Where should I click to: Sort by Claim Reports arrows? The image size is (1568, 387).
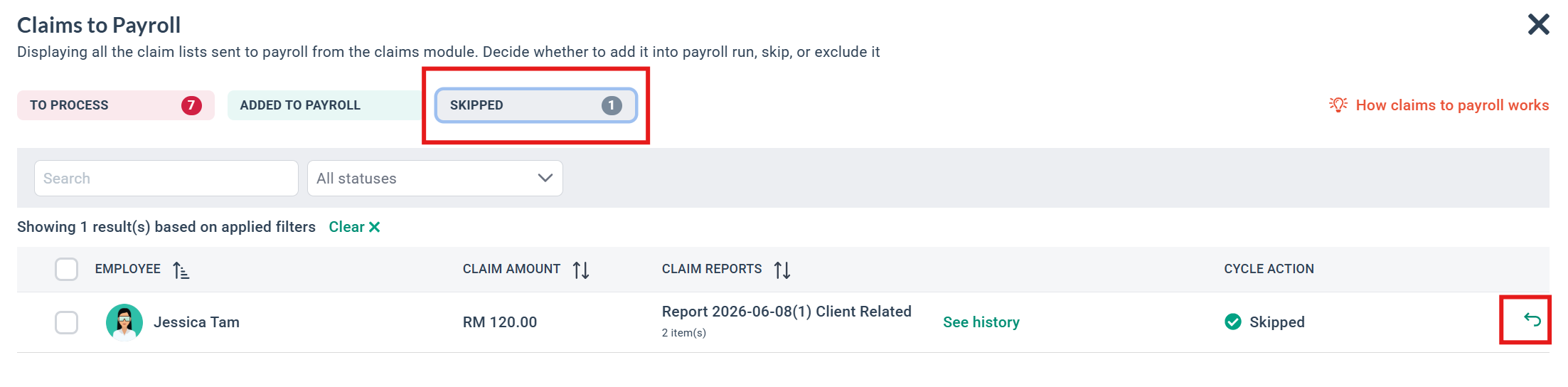tap(782, 270)
